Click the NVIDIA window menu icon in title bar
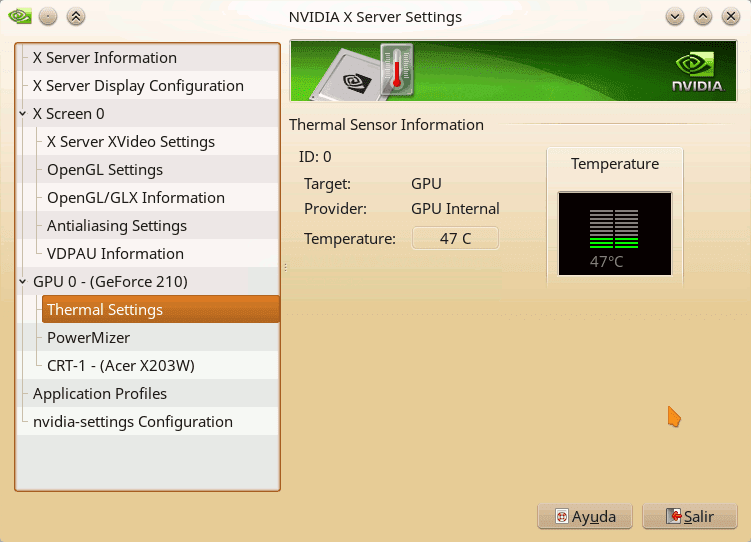 click(20, 16)
